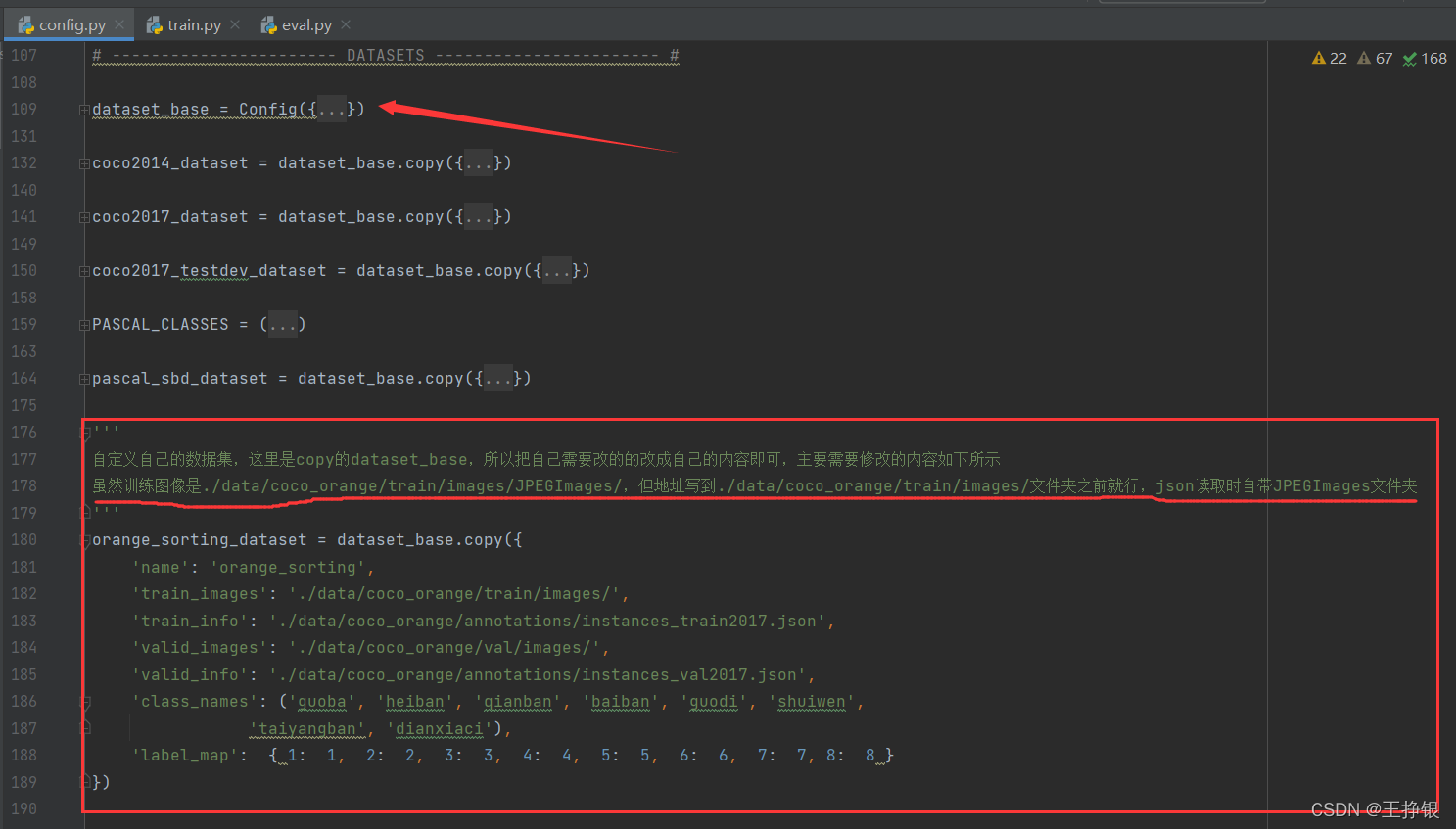The image size is (1456, 829).
Task: Expand the folded coco2017_testdev_dataset block
Action: 84,271
